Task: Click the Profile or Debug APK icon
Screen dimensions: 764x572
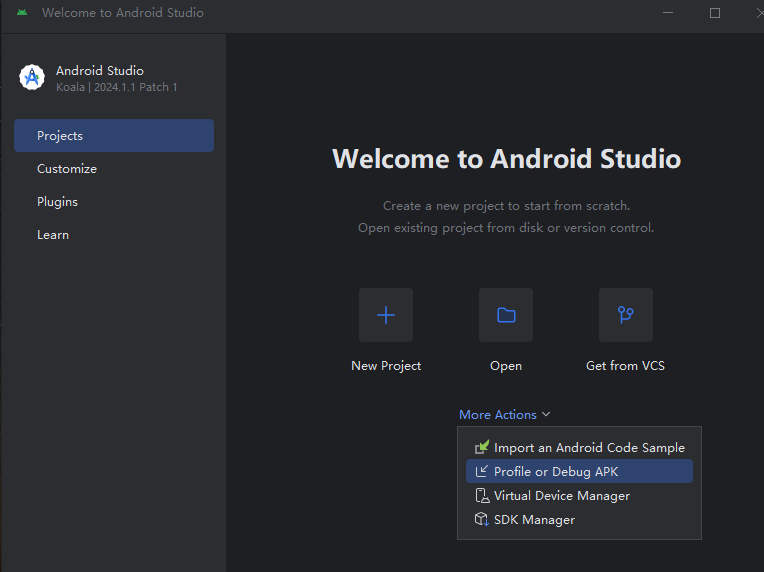Action: pos(481,471)
